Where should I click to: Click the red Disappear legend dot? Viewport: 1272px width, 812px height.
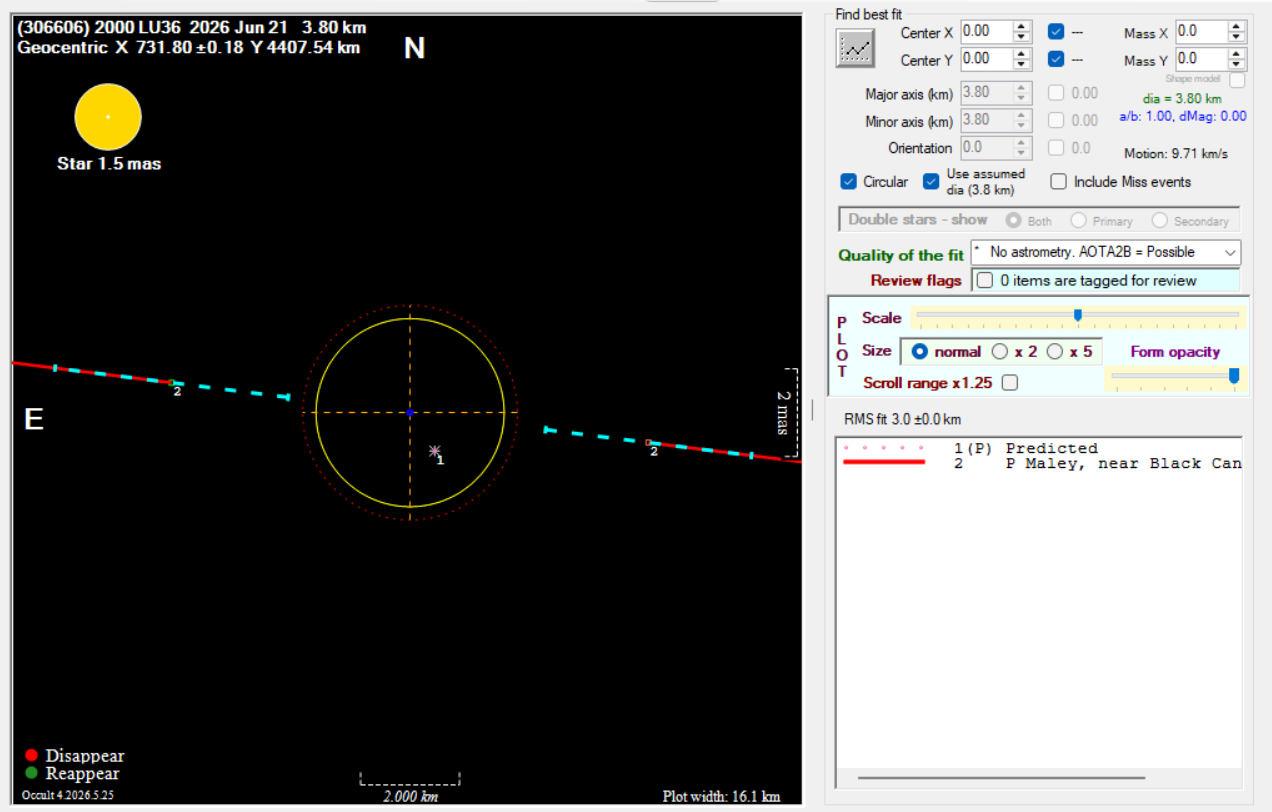31,755
